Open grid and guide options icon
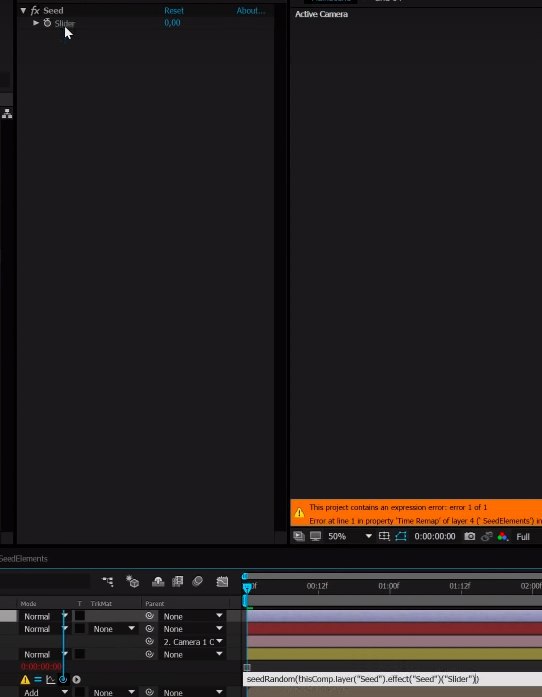The image size is (542, 697). coord(384,536)
